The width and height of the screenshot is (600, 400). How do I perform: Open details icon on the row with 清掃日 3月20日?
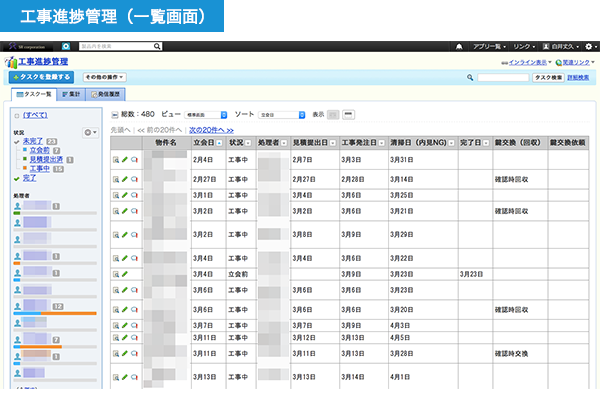click(116, 310)
